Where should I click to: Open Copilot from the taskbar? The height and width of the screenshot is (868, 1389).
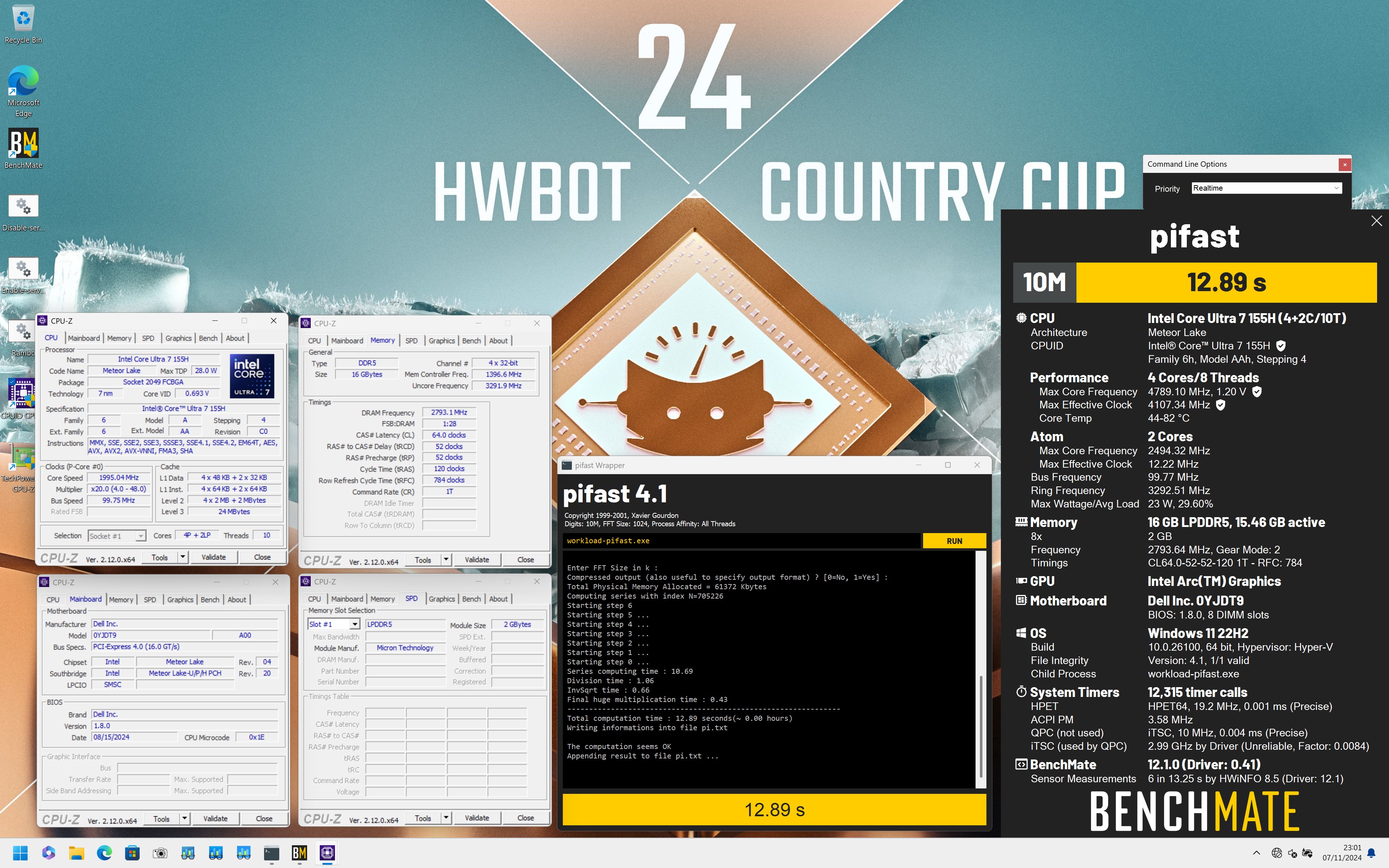[48, 853]
